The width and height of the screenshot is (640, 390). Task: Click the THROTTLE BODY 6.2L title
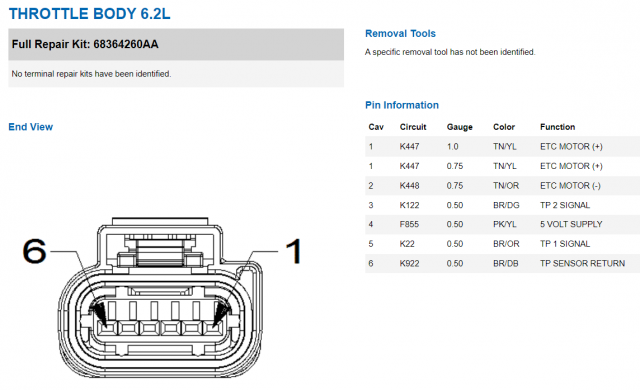coord(89,13)
